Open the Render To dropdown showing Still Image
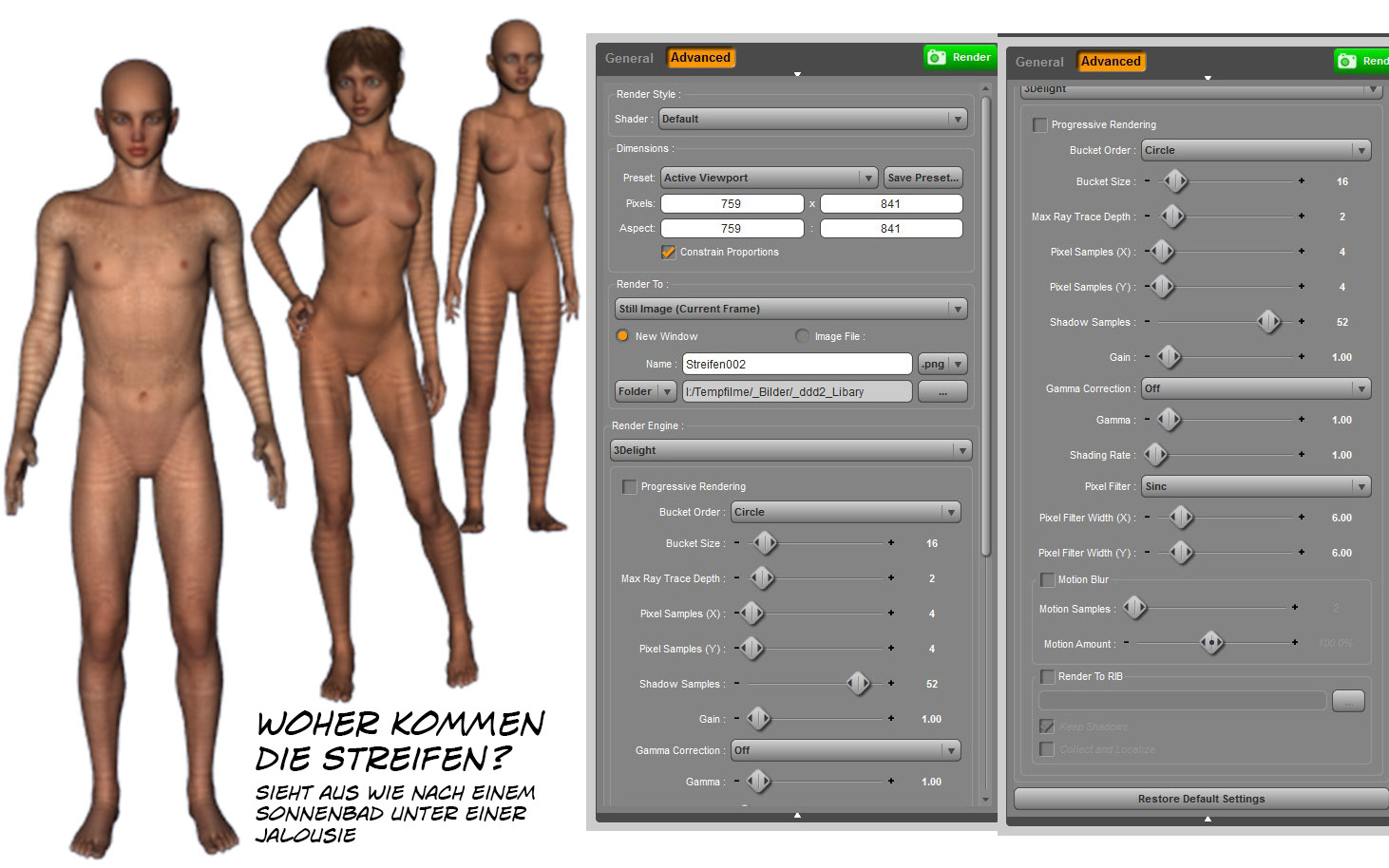 [x=791, y=309]
